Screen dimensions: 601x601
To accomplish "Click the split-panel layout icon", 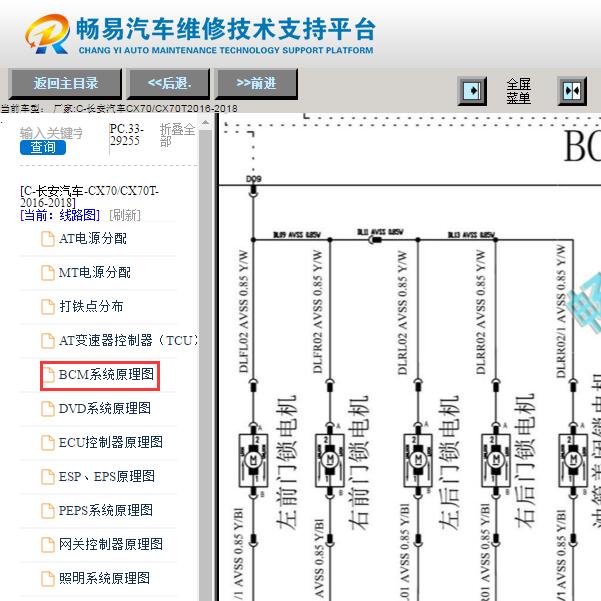I will coord(572,91).
